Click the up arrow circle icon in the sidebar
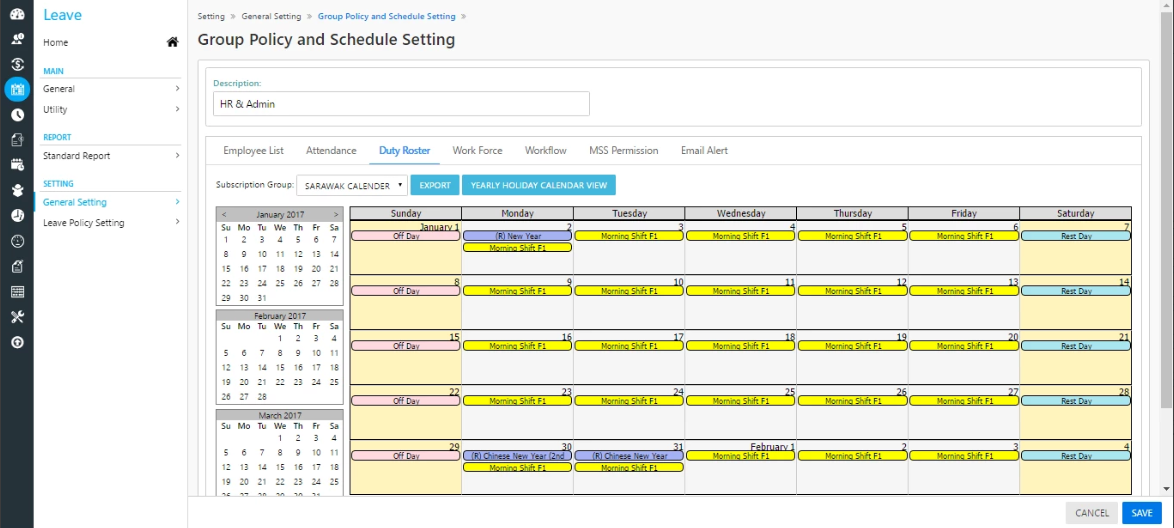Viewport: 1174px width, 528px height. pyautogui.click(x=16, y=342)
